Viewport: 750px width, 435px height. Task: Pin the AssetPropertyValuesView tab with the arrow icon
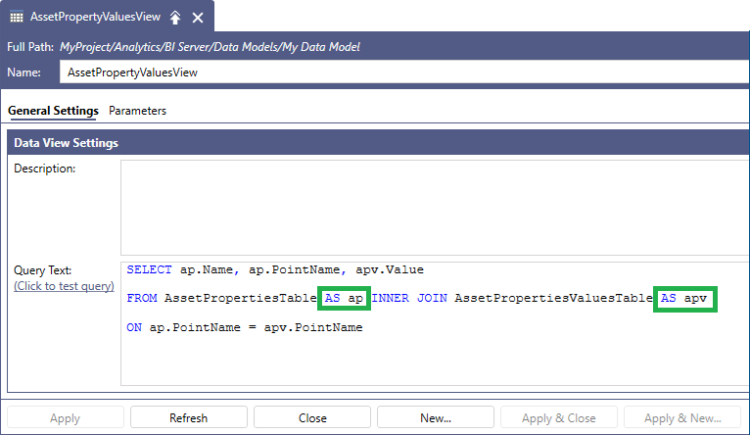click(x=175, y=18)
